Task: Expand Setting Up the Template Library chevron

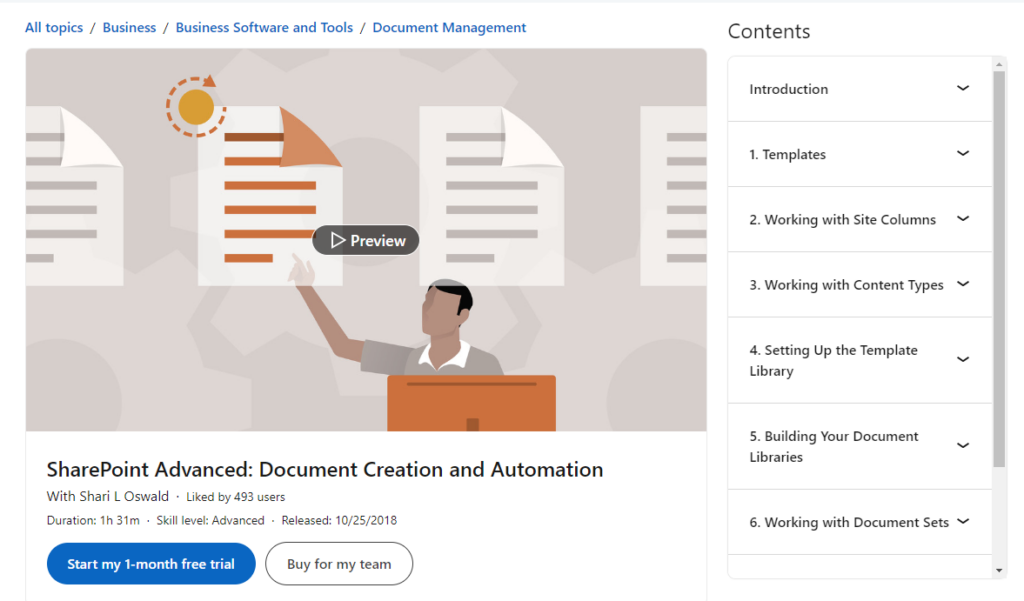Action: (x=963, y=359)
